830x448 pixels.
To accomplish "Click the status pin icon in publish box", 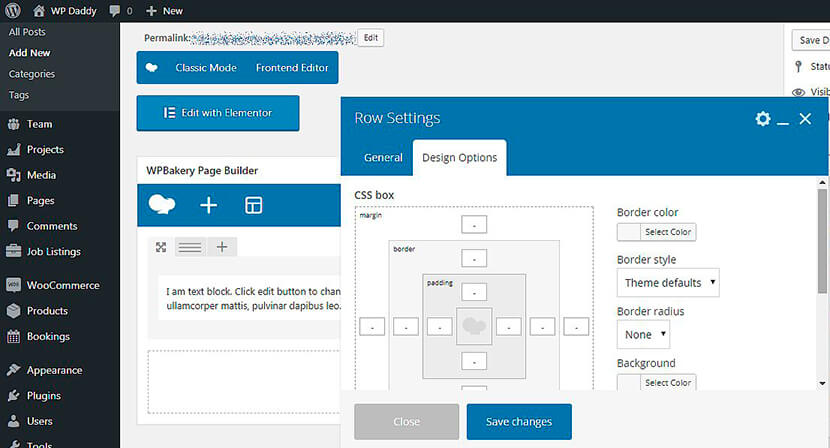I will click(x=798, y=66).
